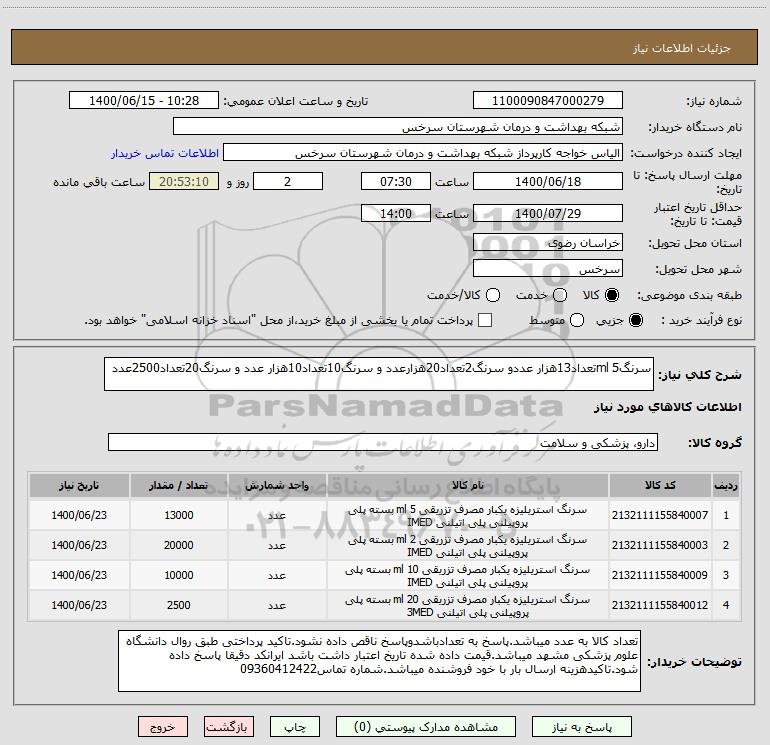Image resolution: width=770 pixels, height=745 pixels.
Task: Click the unit cell عدد in row 2
Action: click(x=277, y=546)
